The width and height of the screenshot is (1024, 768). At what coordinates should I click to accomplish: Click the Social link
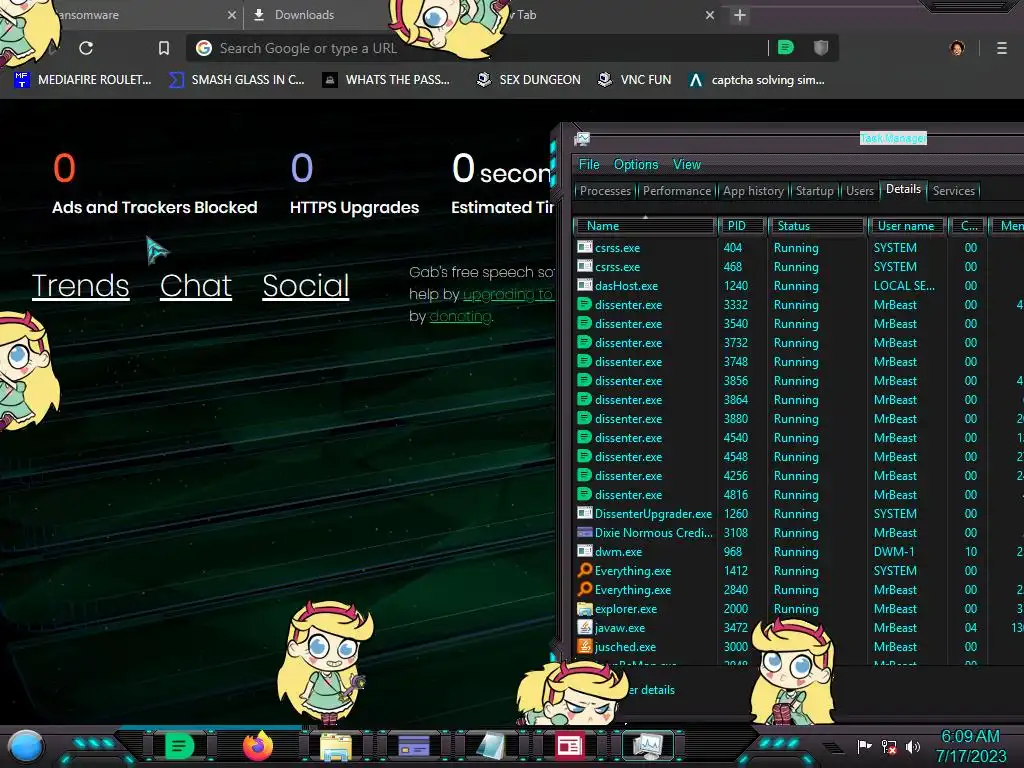point(306,286)
